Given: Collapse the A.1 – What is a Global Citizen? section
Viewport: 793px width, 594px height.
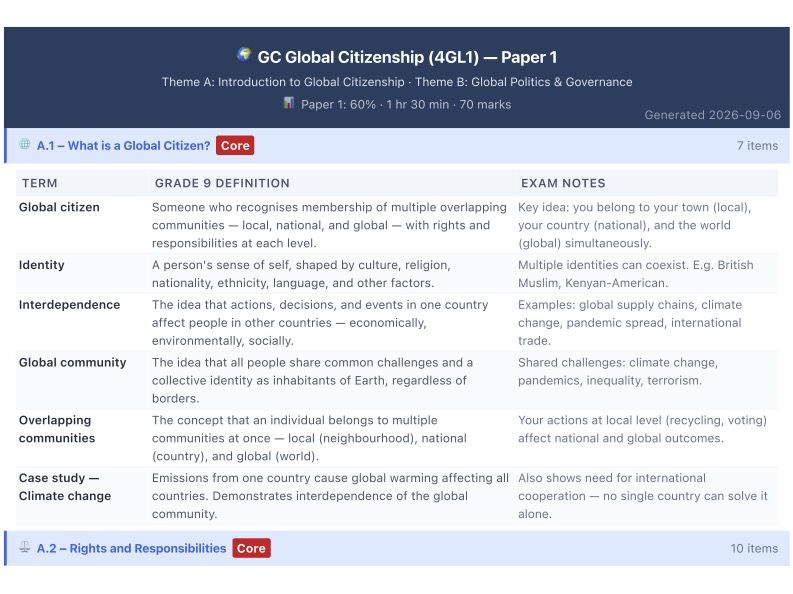Looking at the screenshot, I should [397, 146].
